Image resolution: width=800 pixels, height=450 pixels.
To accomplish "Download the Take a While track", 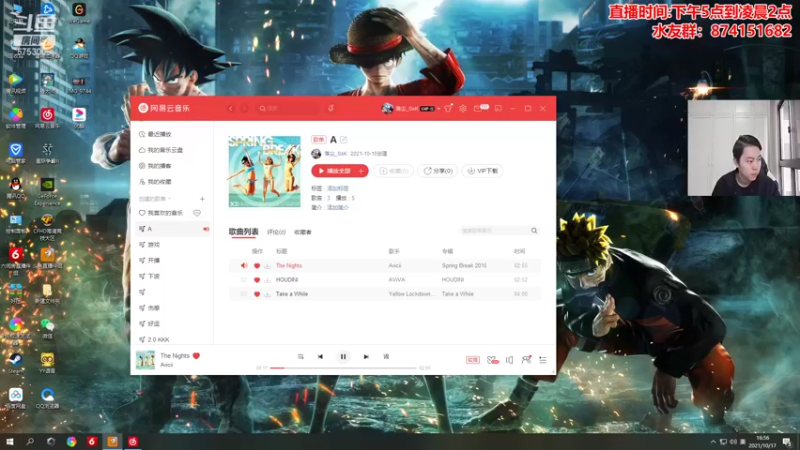I will tap(267, 294).
